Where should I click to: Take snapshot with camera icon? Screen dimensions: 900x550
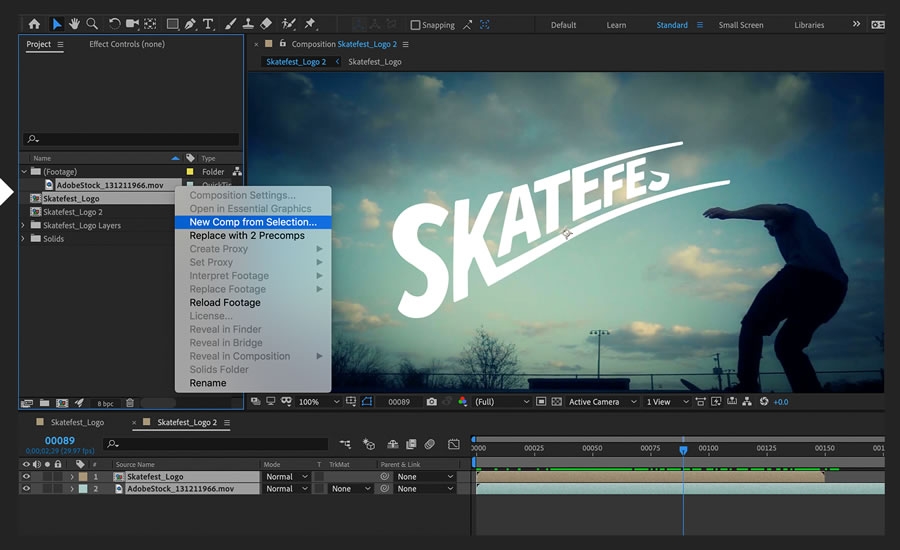(x=431, y=402)
